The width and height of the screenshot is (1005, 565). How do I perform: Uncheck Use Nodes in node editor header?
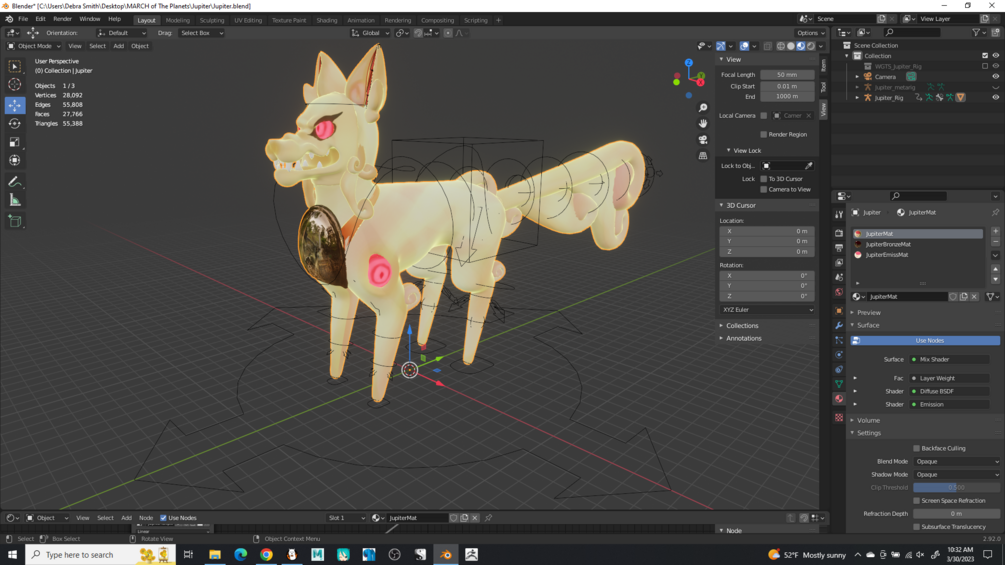point(163,518)
